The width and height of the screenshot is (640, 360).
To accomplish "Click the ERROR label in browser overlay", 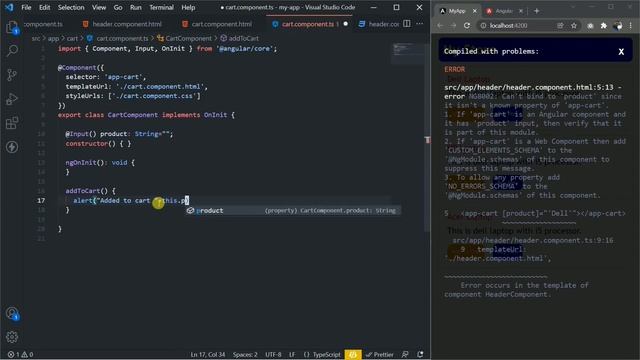I will pyautogui.click(x=454, y=69).
